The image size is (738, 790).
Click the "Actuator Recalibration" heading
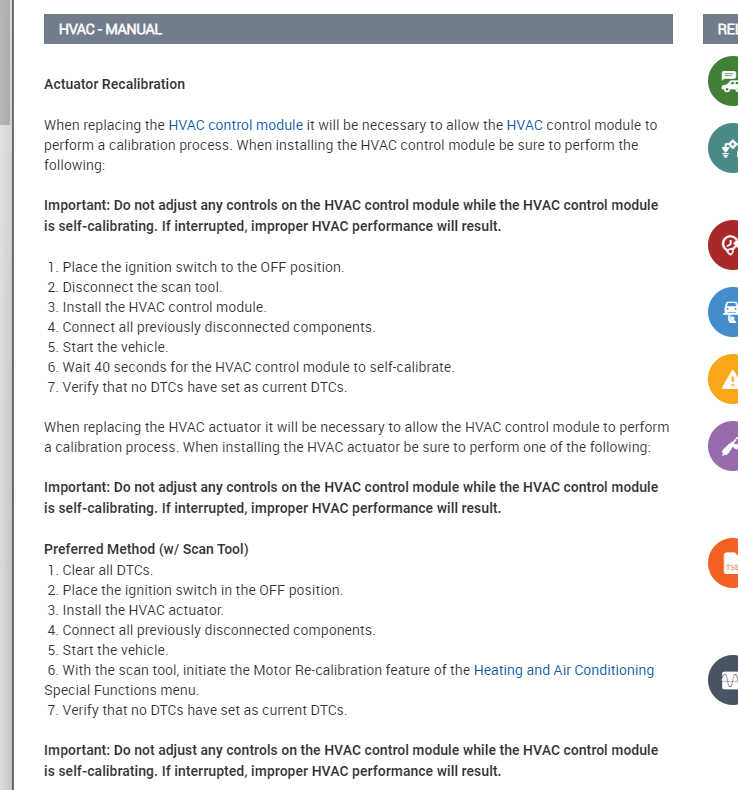[x=114, y=84]
